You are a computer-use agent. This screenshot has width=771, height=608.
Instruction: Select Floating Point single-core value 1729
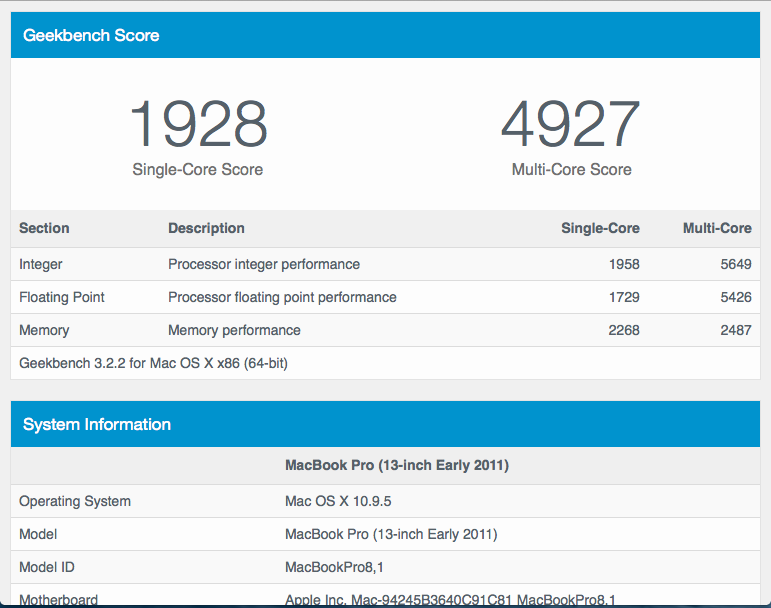coord(624,297)
